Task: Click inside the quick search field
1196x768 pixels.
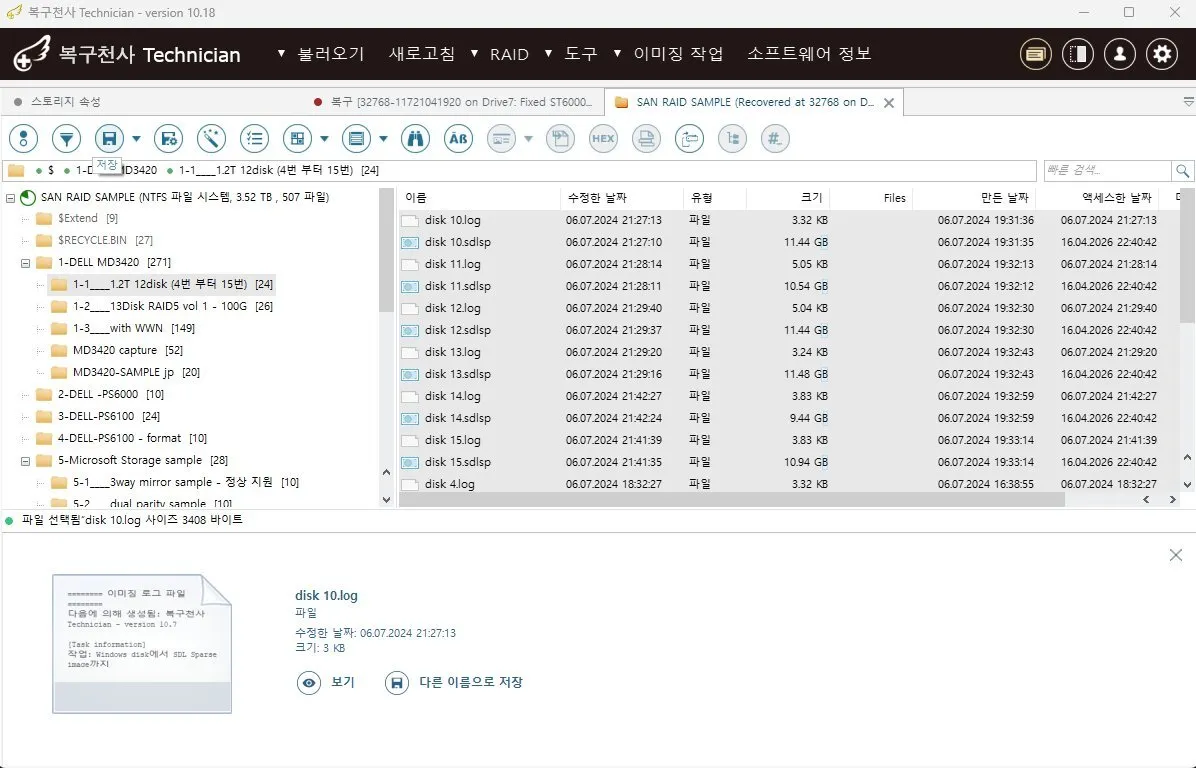Action: [1107, 170]
